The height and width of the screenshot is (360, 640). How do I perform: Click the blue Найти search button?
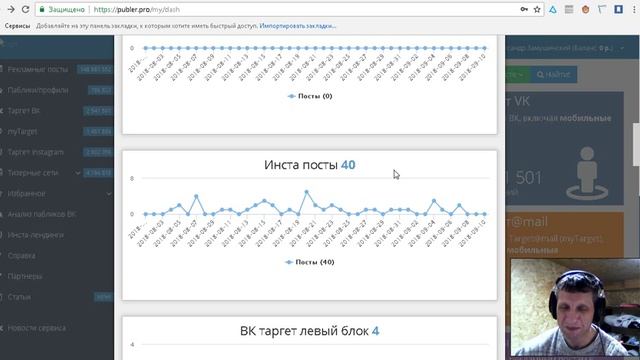click(553, 75)
